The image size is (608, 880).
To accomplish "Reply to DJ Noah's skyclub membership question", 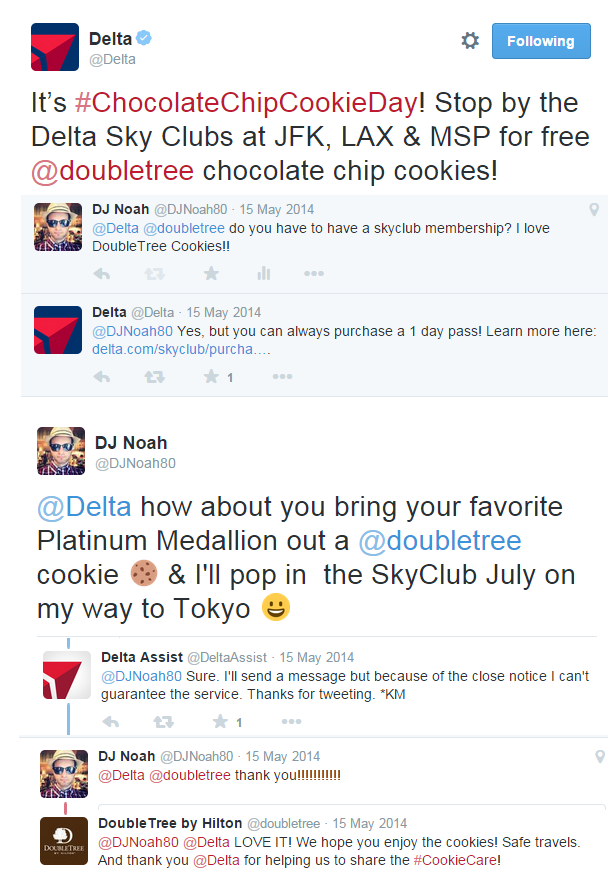I will pyautogui.click(x=101, y=273).
